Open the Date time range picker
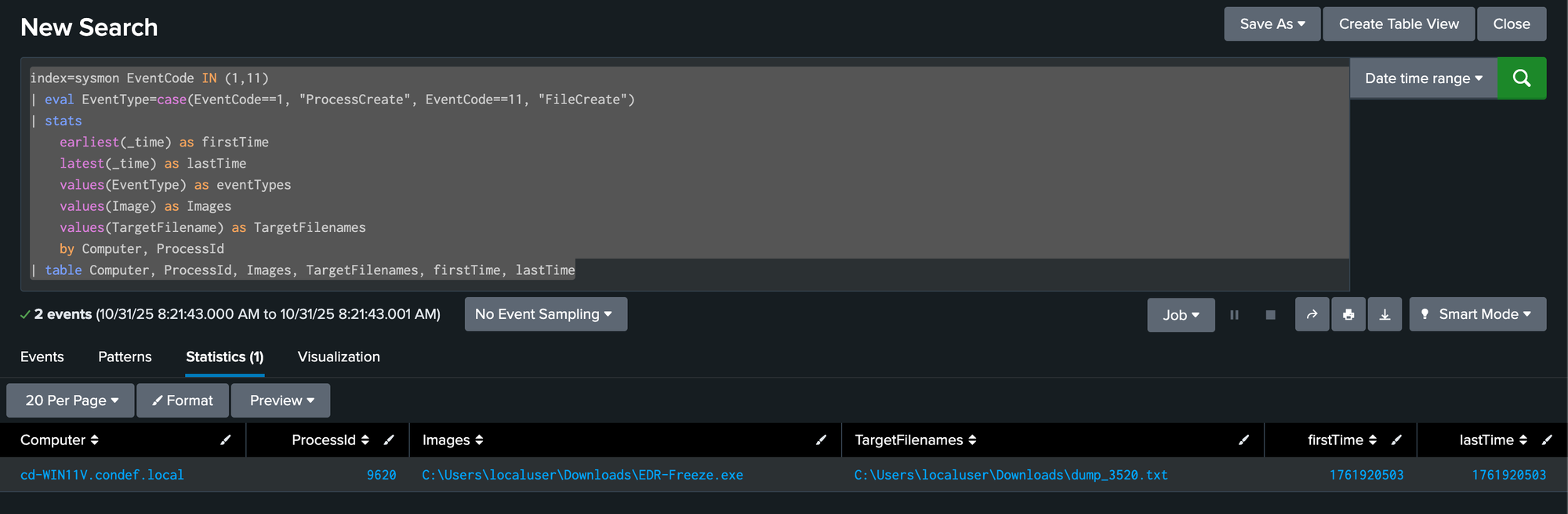 1423,78
